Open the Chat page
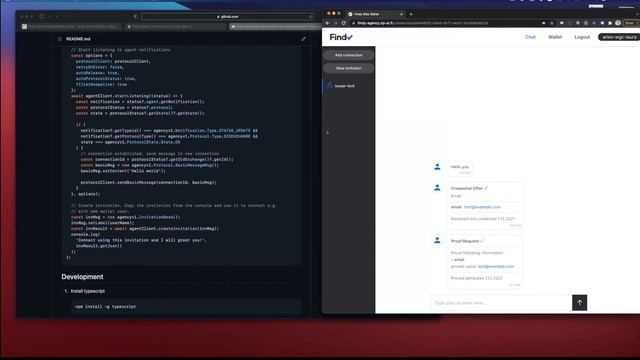The image size is (640, 360). tap(530, 37)
